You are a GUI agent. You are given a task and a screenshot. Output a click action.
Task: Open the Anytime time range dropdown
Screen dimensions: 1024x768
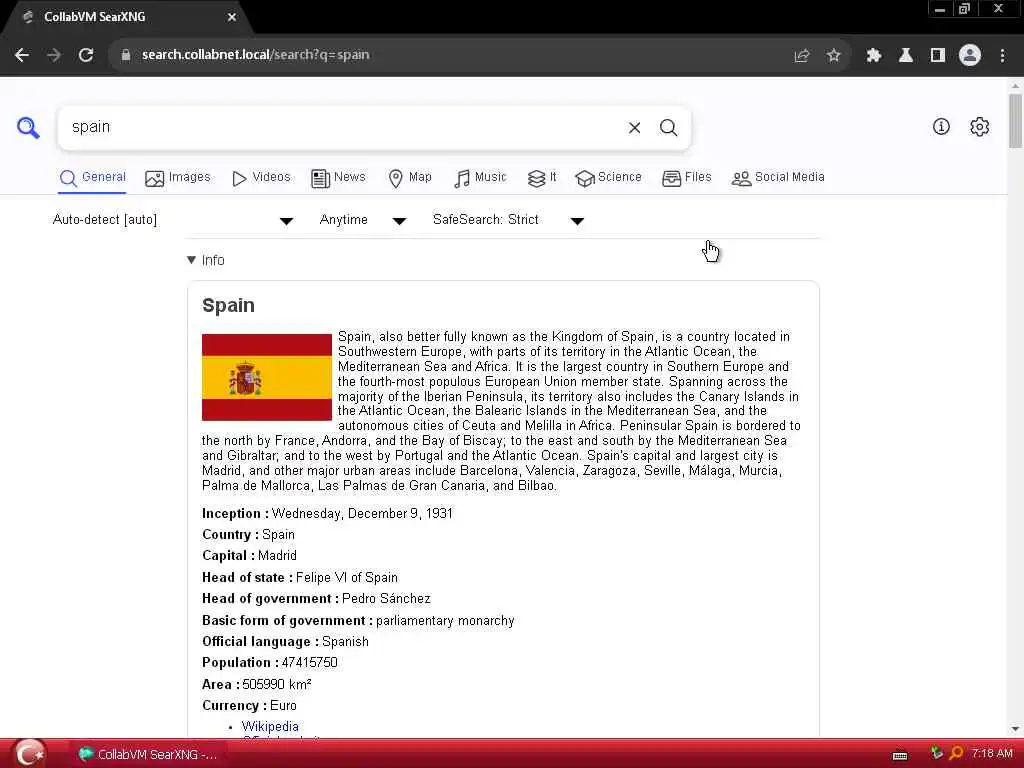(x=362, y=220)
